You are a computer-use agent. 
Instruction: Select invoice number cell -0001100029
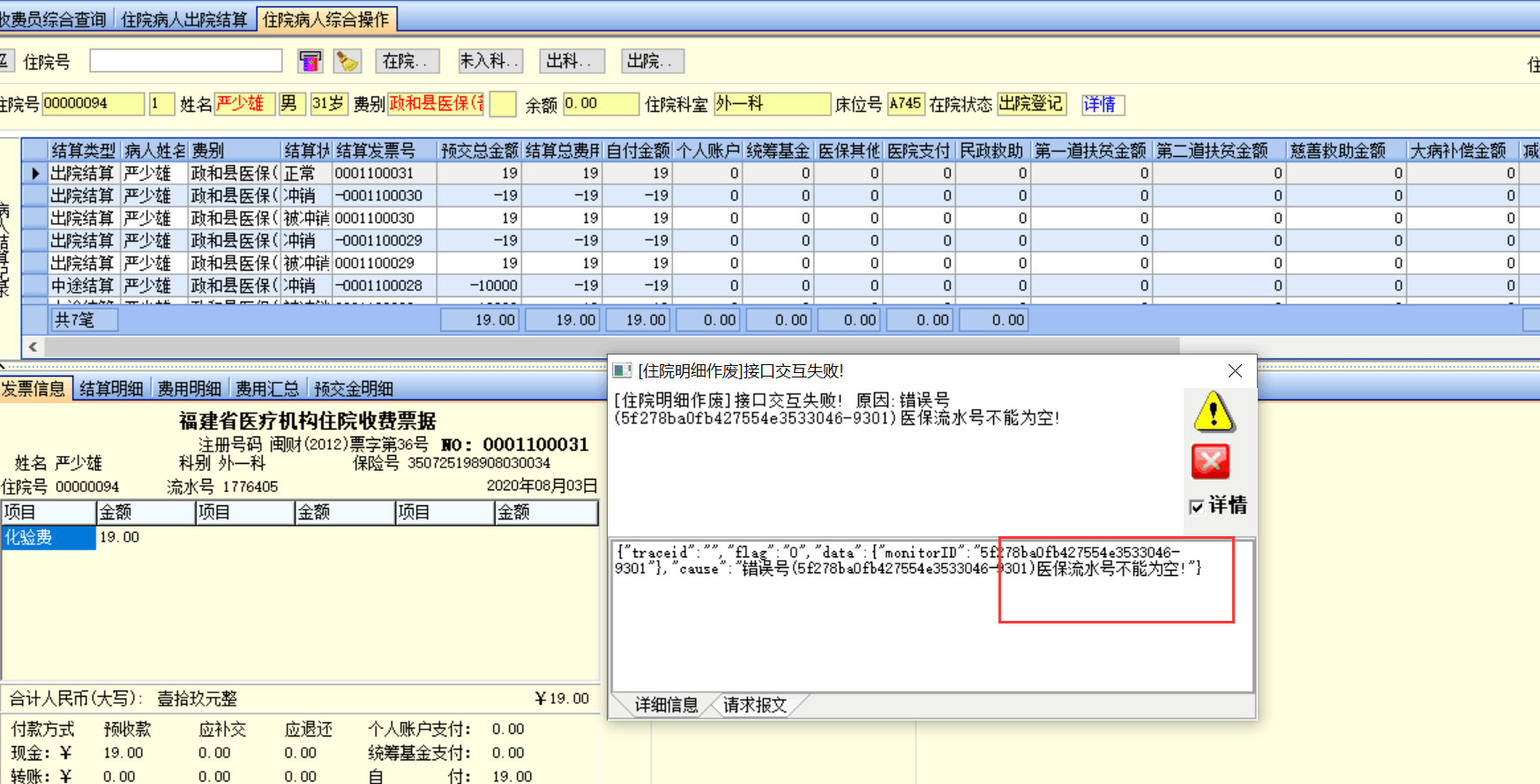pos(385,241)
